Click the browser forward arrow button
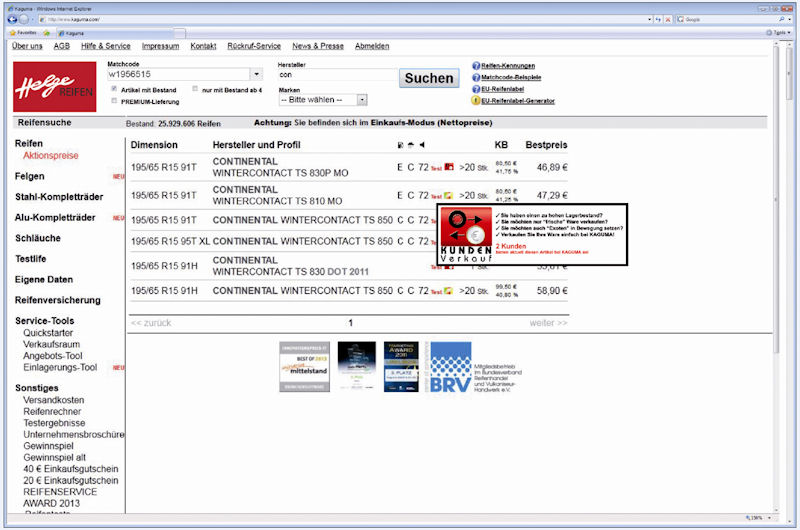The width and height of the screenshot is (800, 530). click(x=23, y=19)
